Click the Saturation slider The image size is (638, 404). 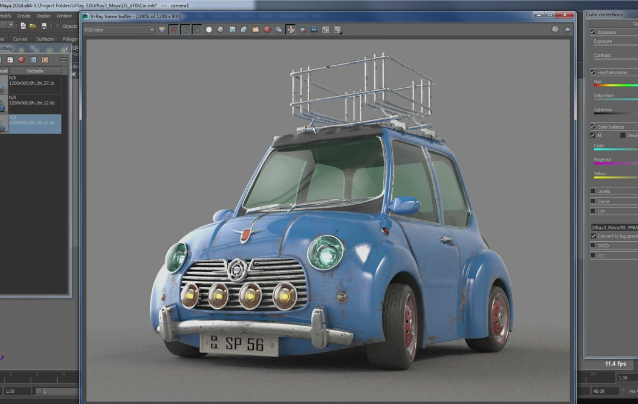click(616, 99)
